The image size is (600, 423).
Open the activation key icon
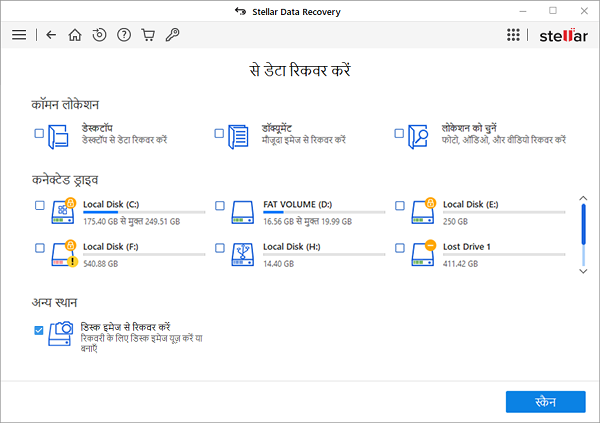(x=172, y=35)
